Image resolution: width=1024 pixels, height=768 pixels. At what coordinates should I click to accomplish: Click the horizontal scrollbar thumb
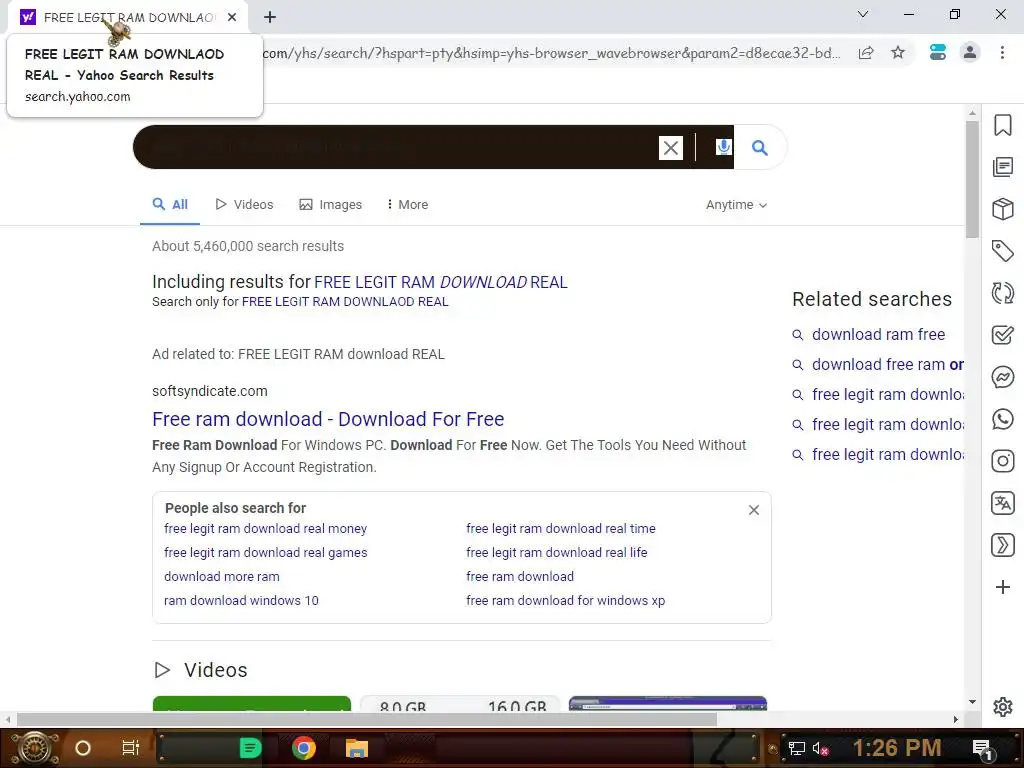click(x=367, y=719)
